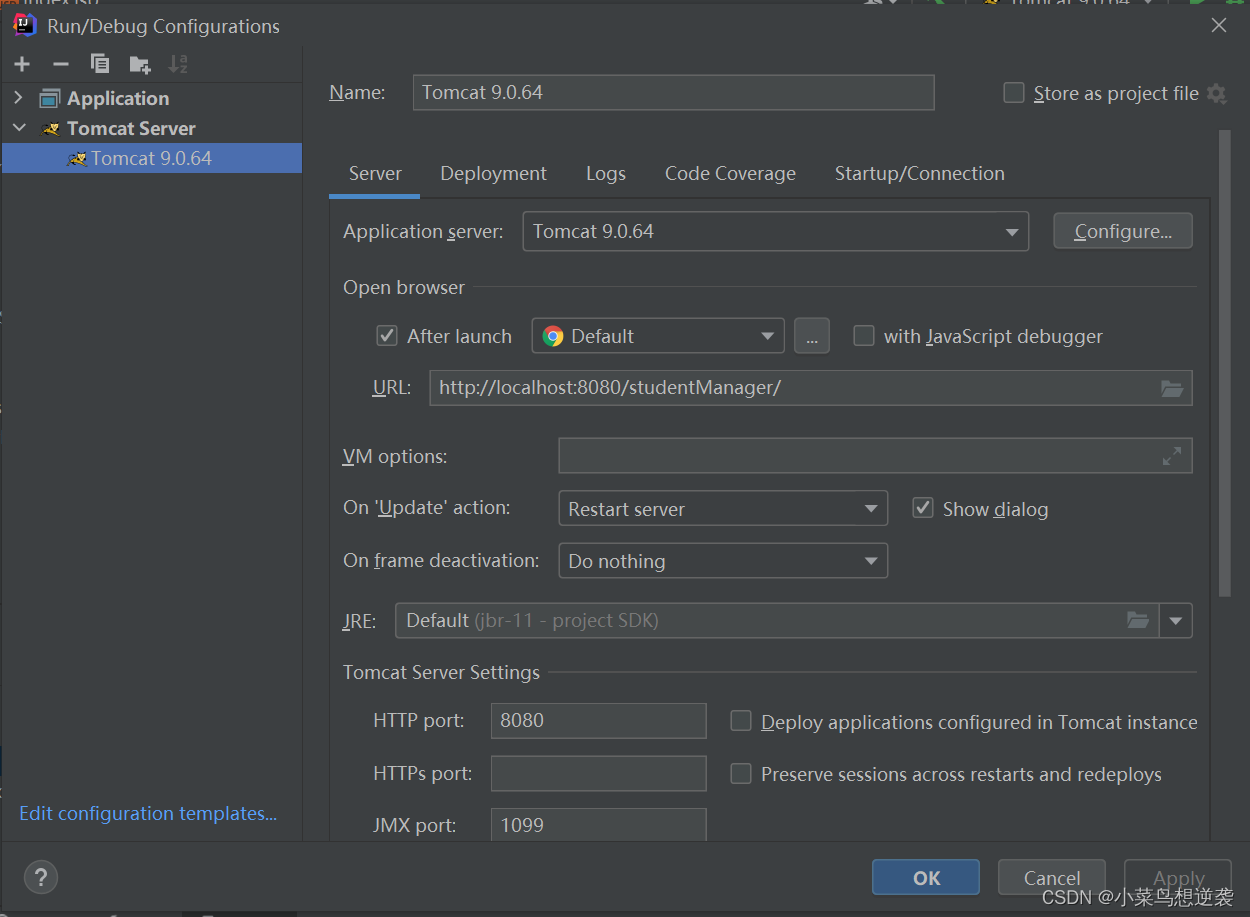Screen dimensions: 1250x917
Task: Enable Store as project file
Action: 1014,93
